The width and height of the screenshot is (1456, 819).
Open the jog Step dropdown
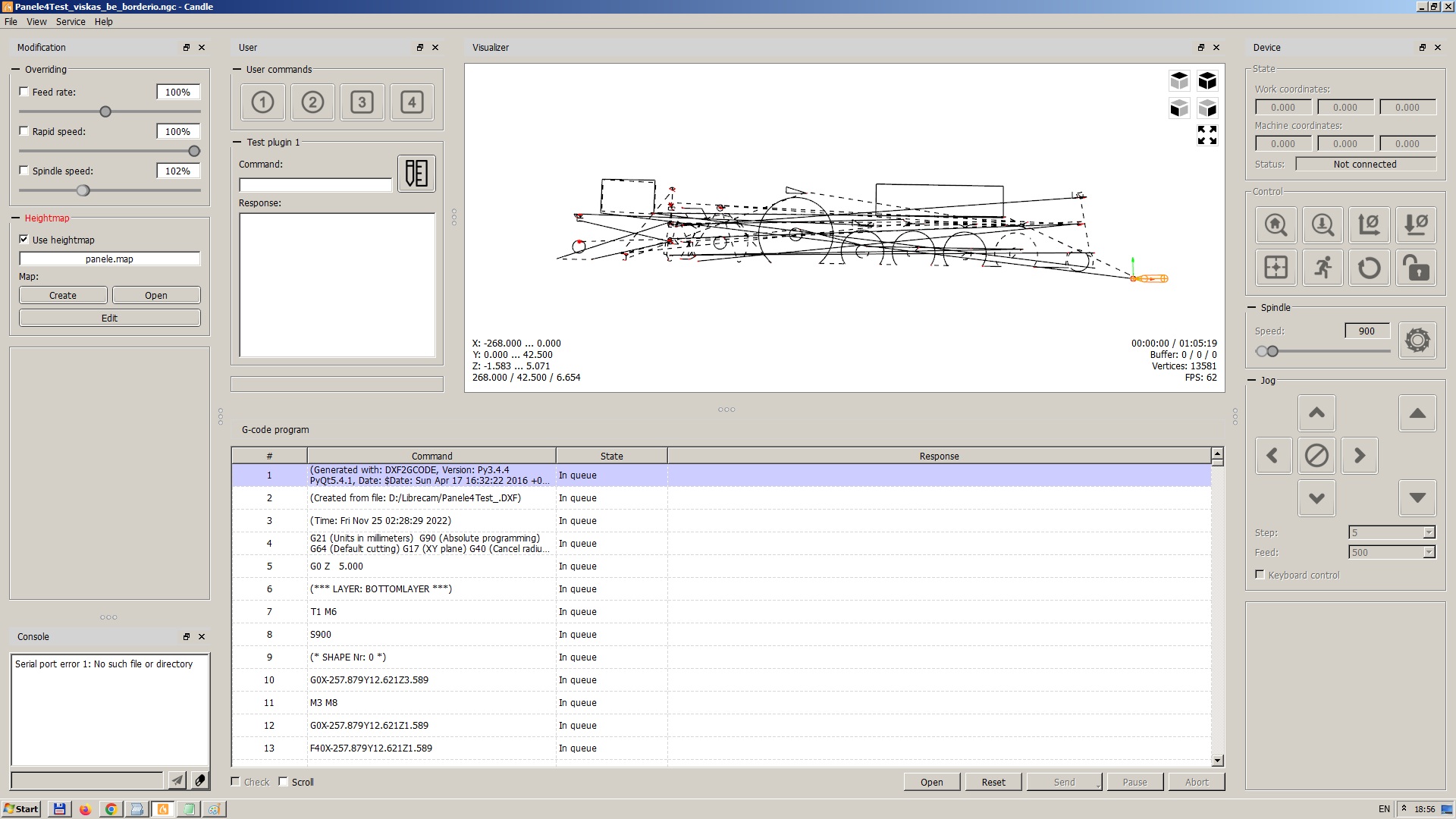click(1429, 532)
